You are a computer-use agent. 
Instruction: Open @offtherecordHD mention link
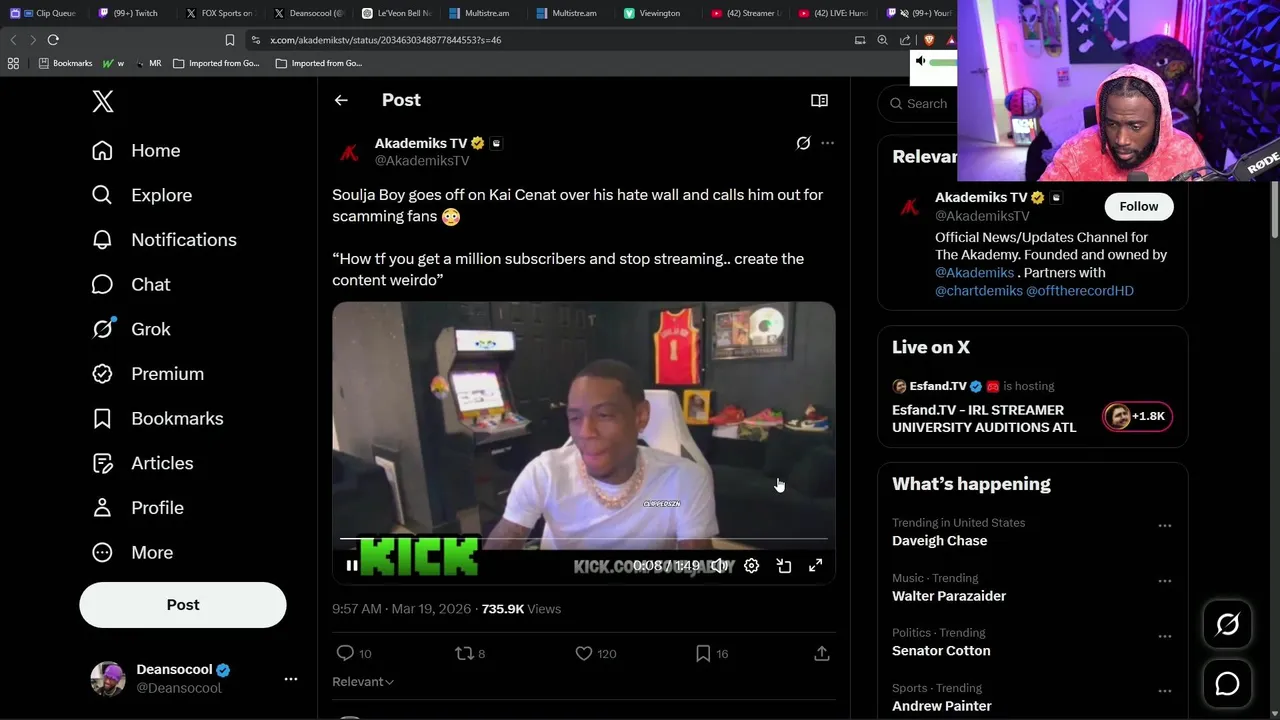[x=1080, y=291]
